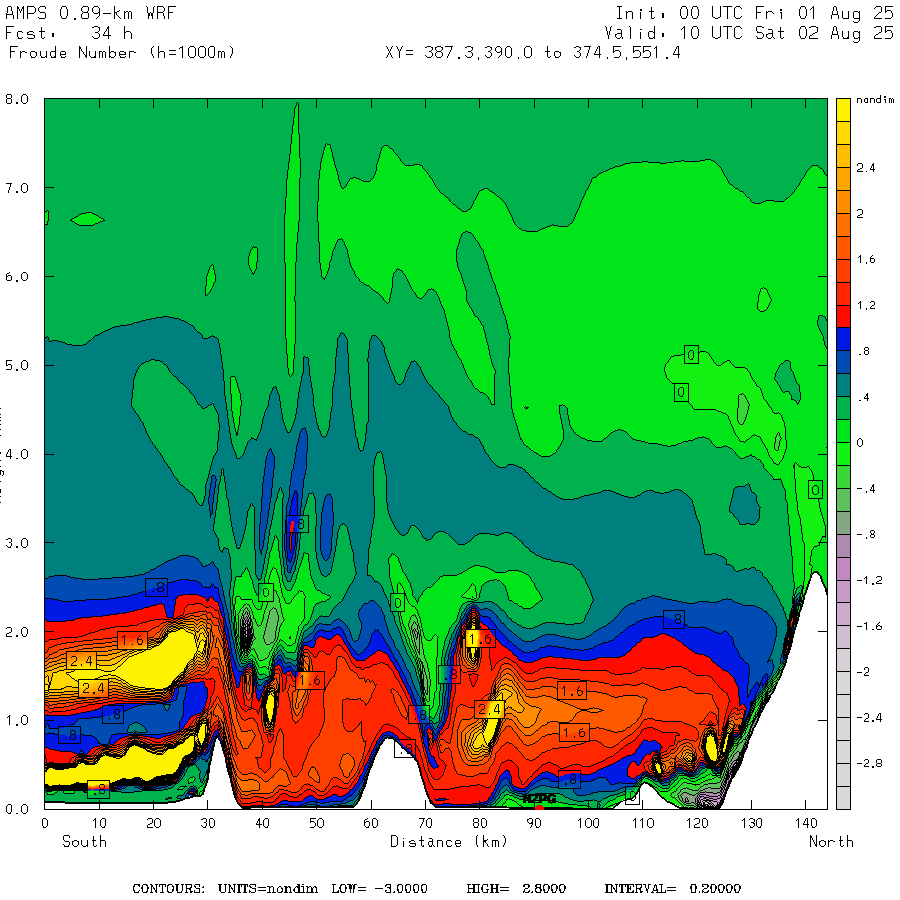The height and width of the screenshot is (900, 900).
Task: Click the 8.0 height axis tick label
Action: coord(17,99)
